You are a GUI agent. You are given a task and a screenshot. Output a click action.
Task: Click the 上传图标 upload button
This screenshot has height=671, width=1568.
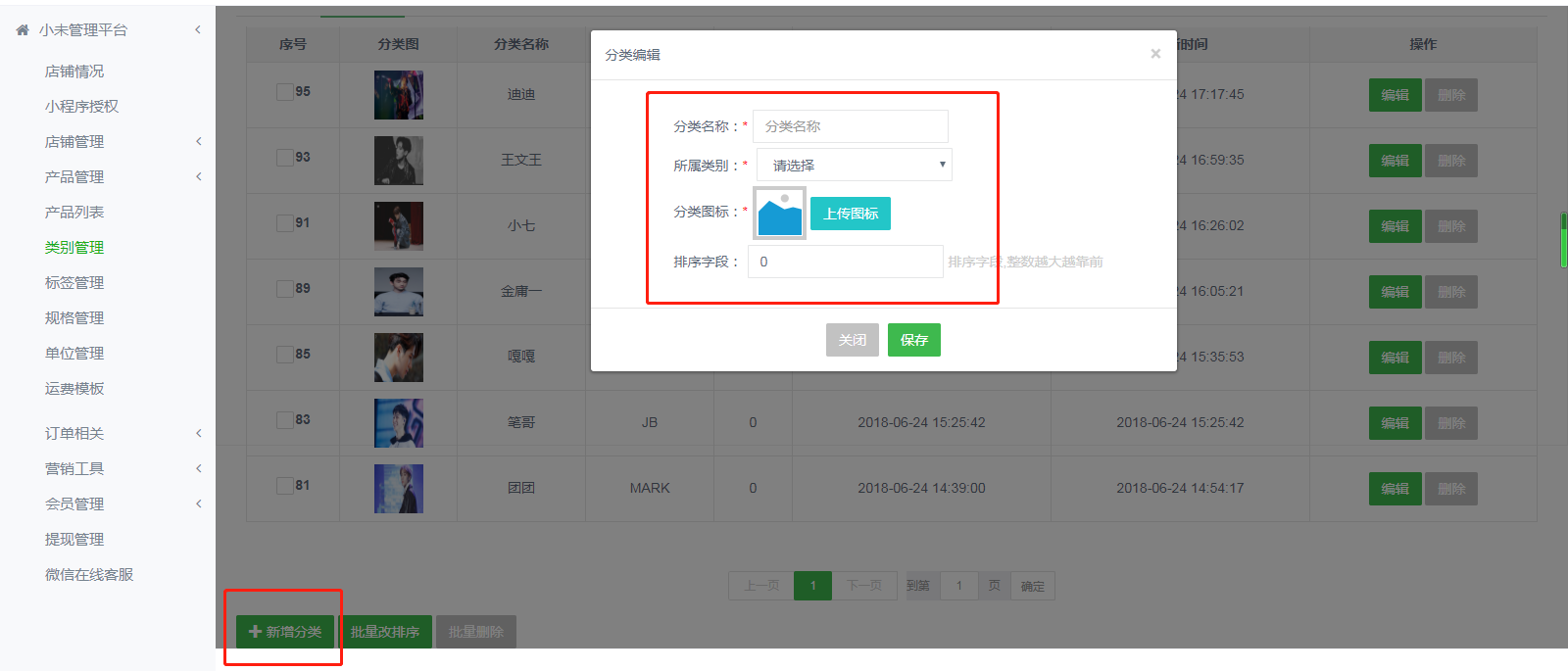(850, 214)
